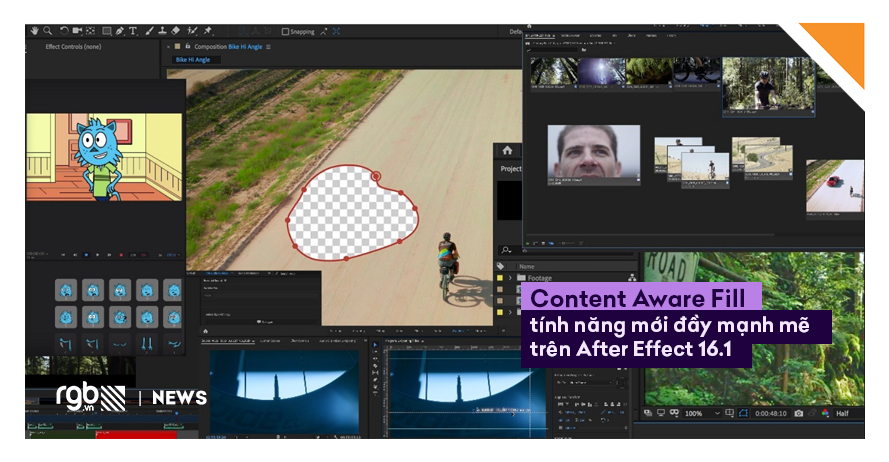Select the Pen tool
The height and width of the screenshot is (462, 889).
119,31
